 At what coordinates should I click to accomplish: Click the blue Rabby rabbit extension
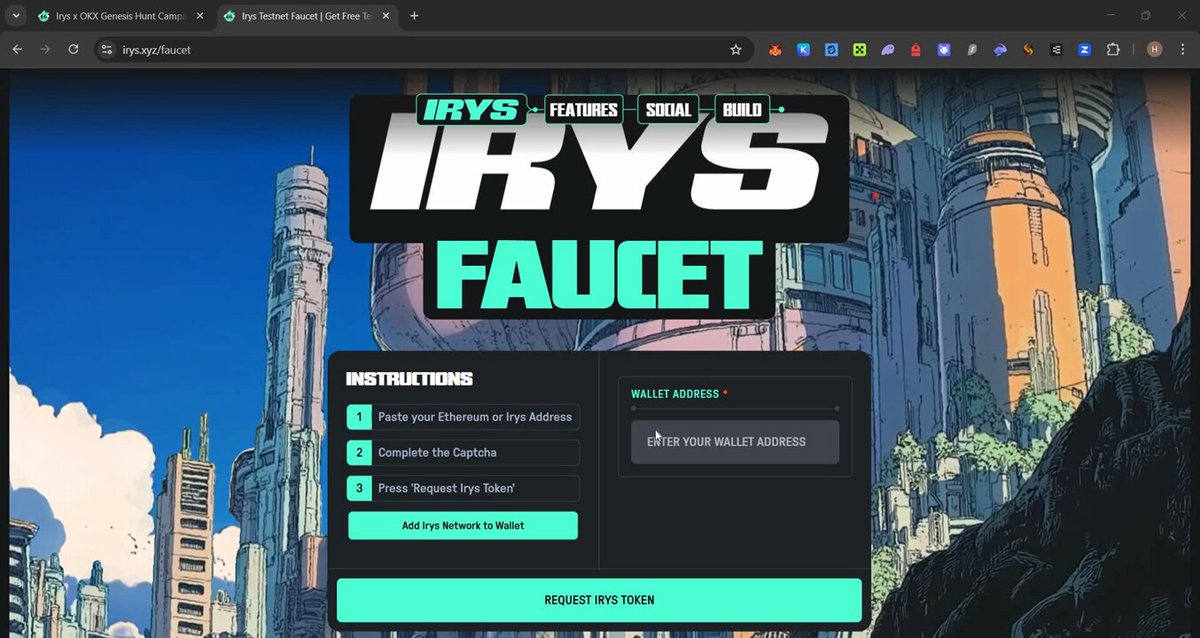pyautogui.click(x=999, y=49)
